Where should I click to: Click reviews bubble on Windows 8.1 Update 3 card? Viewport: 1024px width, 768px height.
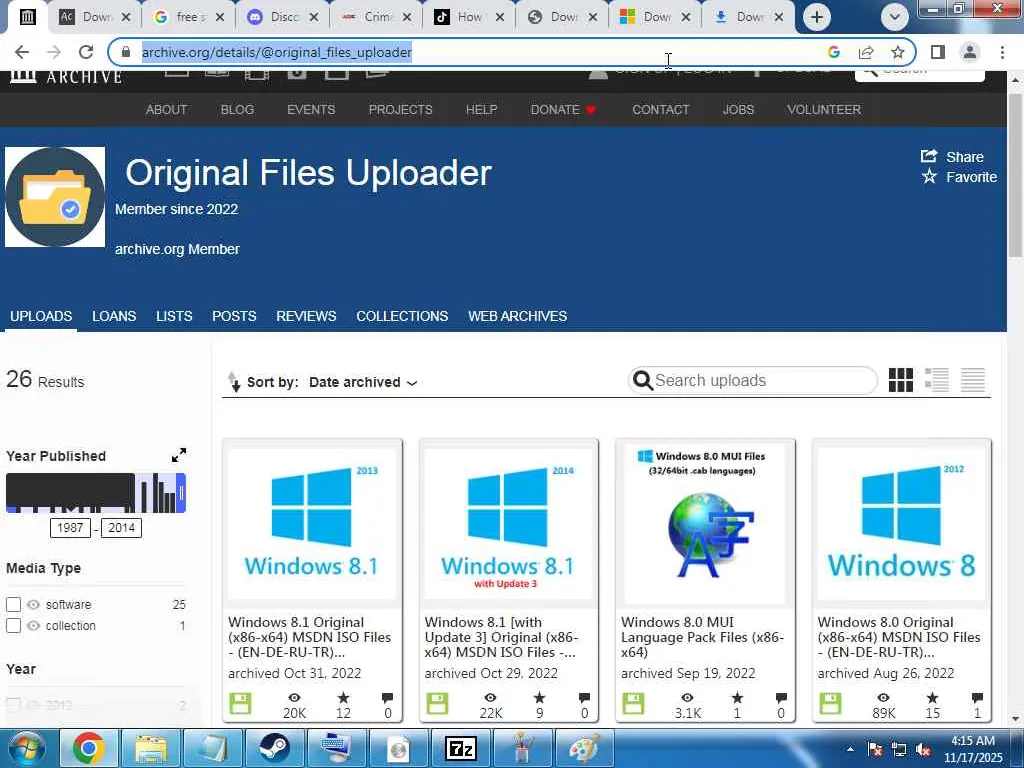coord(584,698)
